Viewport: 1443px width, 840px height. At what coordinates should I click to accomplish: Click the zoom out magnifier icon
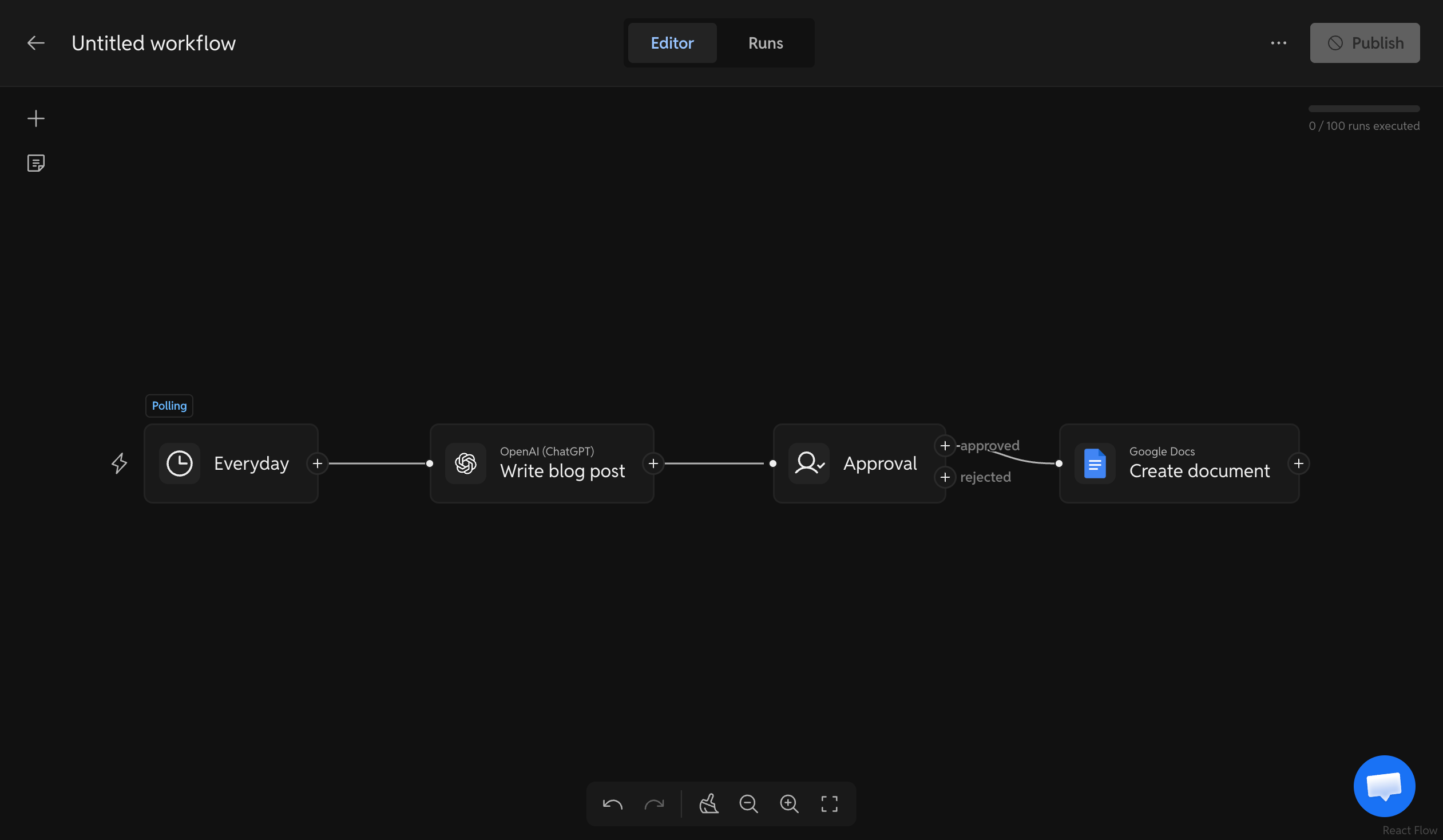coord(748,804)
